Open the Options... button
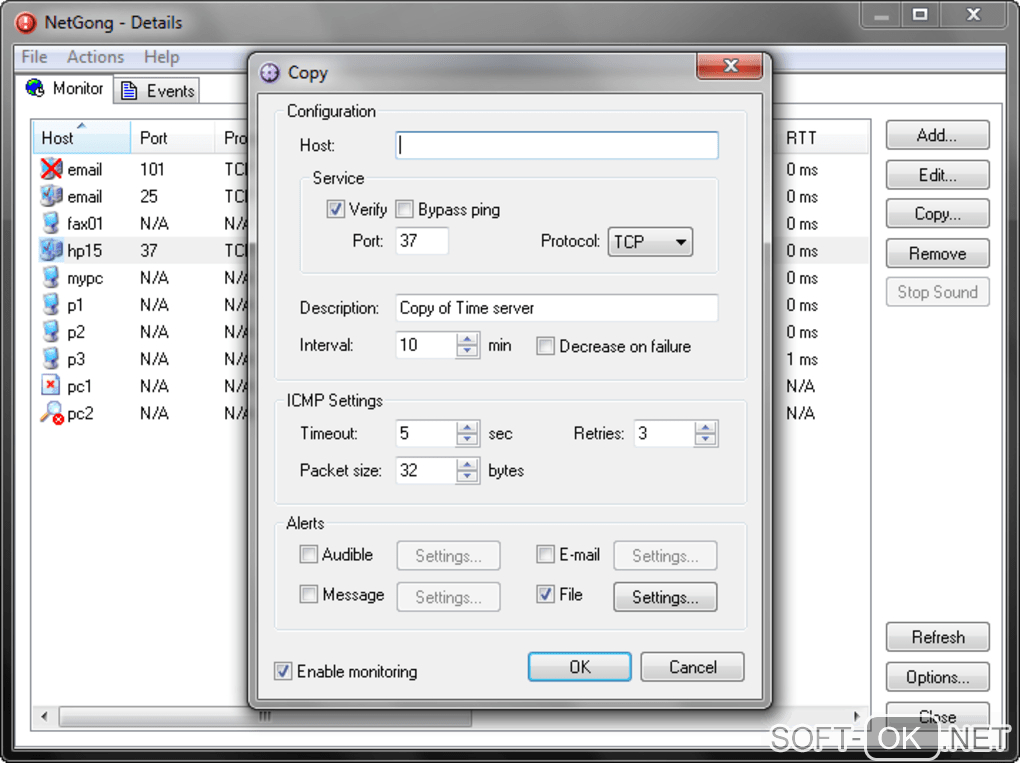The width and height of the screenshot is (1020, 763). 937,677
